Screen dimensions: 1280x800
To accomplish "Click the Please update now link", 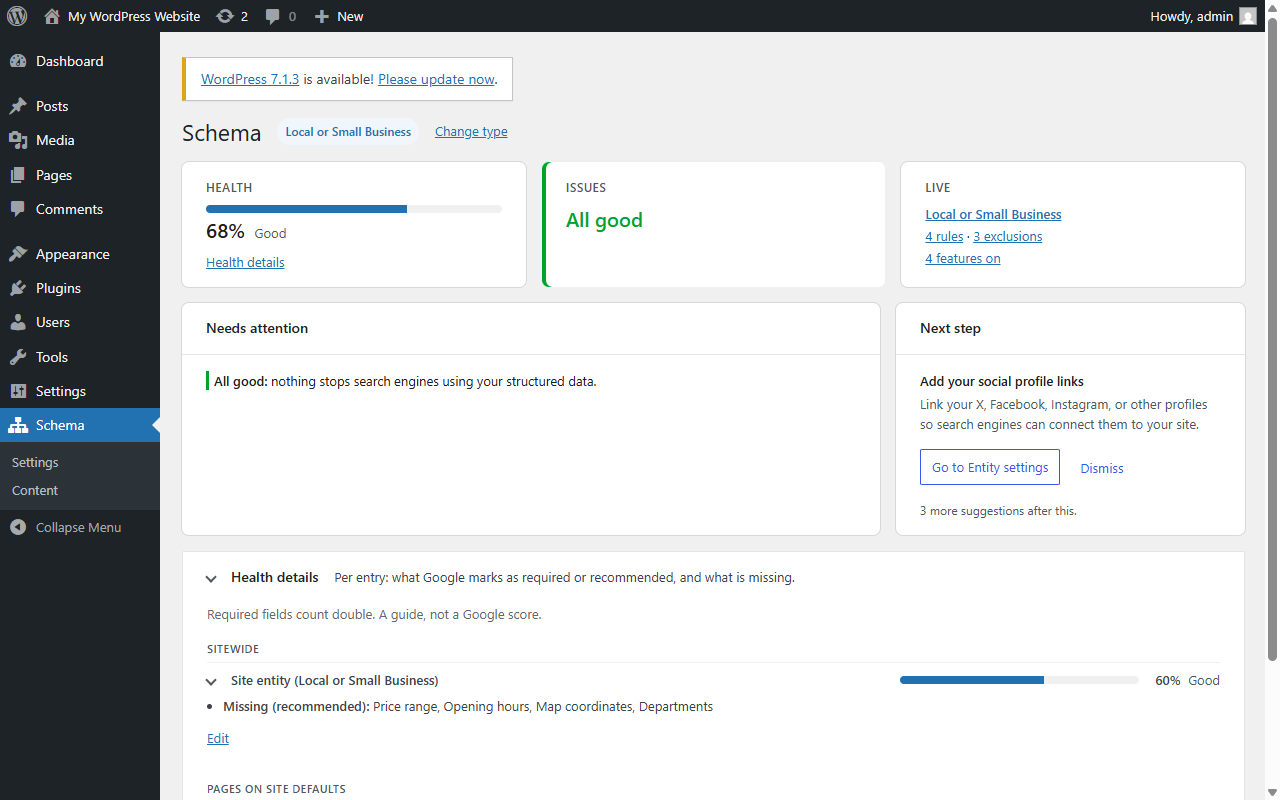I will coord(436,79).
